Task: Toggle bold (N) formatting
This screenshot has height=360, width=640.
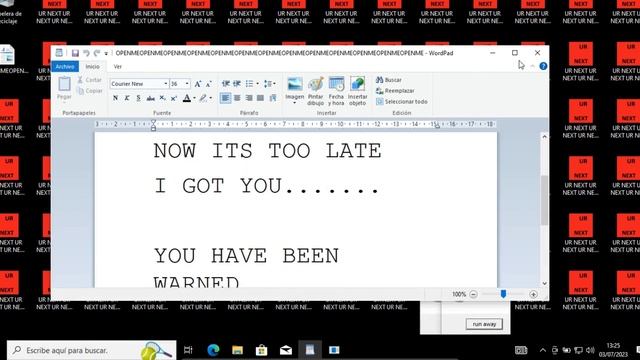Action: (116, 98)
